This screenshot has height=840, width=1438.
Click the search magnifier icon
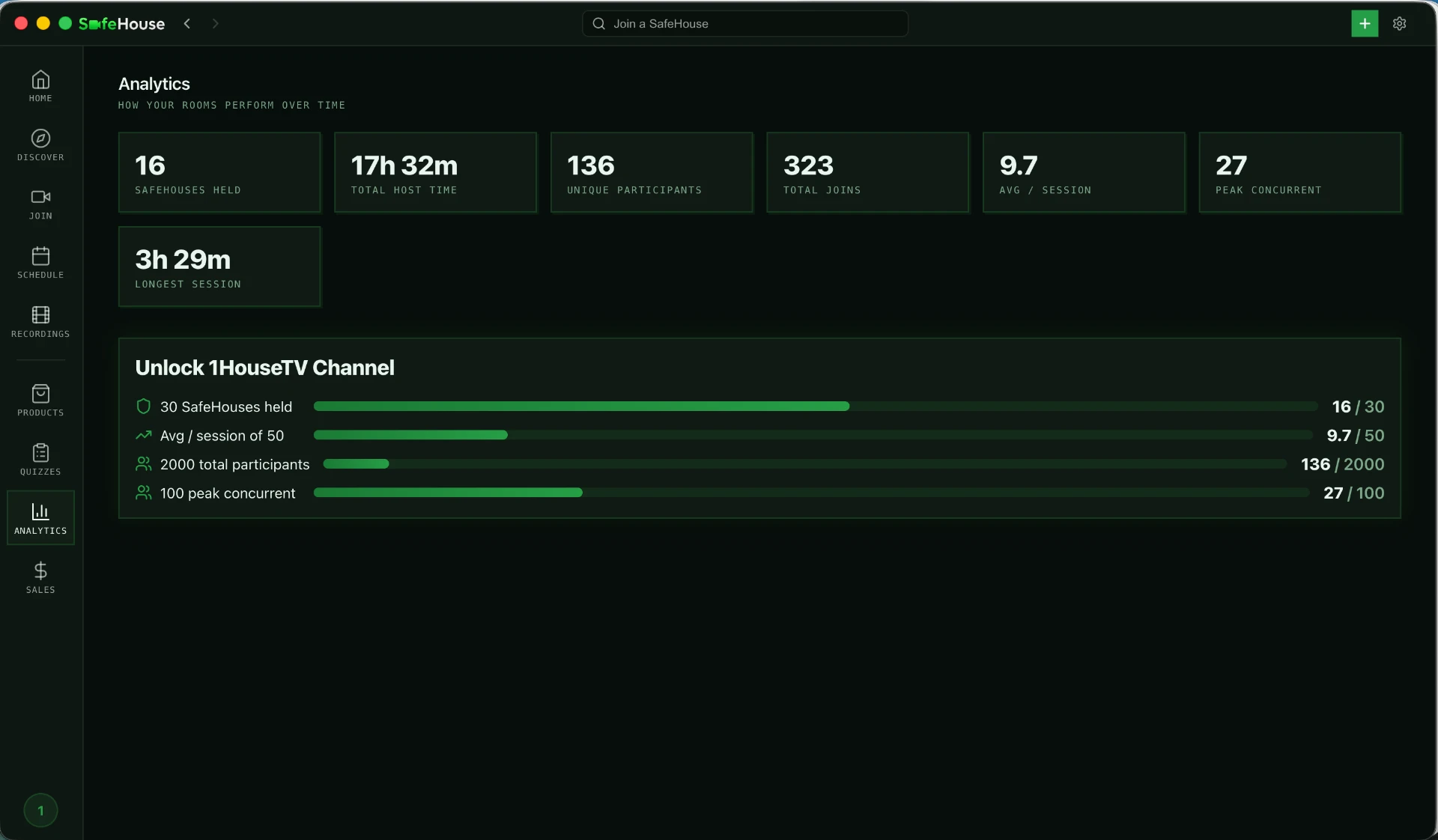(598, 23)
